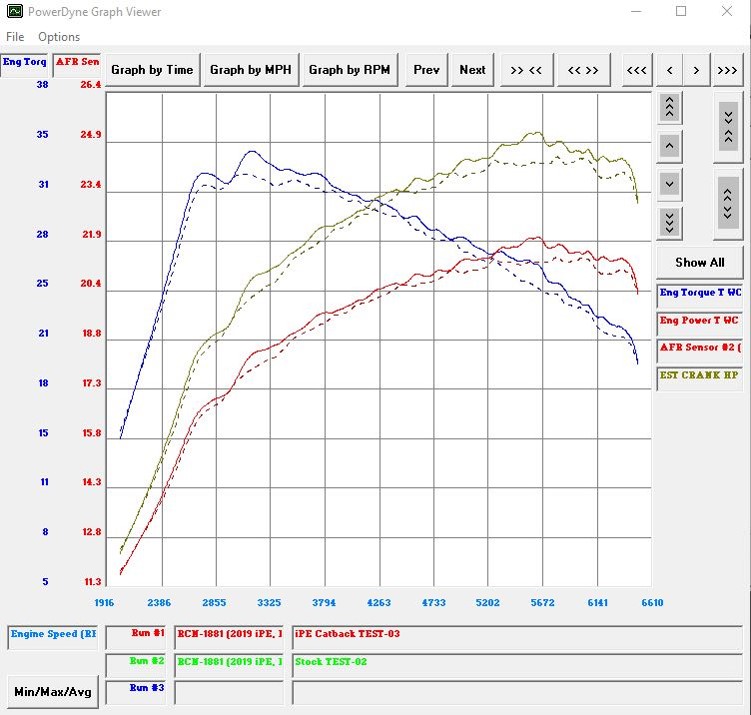751x715 pixels.
Task: Click the triple right arrow scroll button
Action: [727, 70]
